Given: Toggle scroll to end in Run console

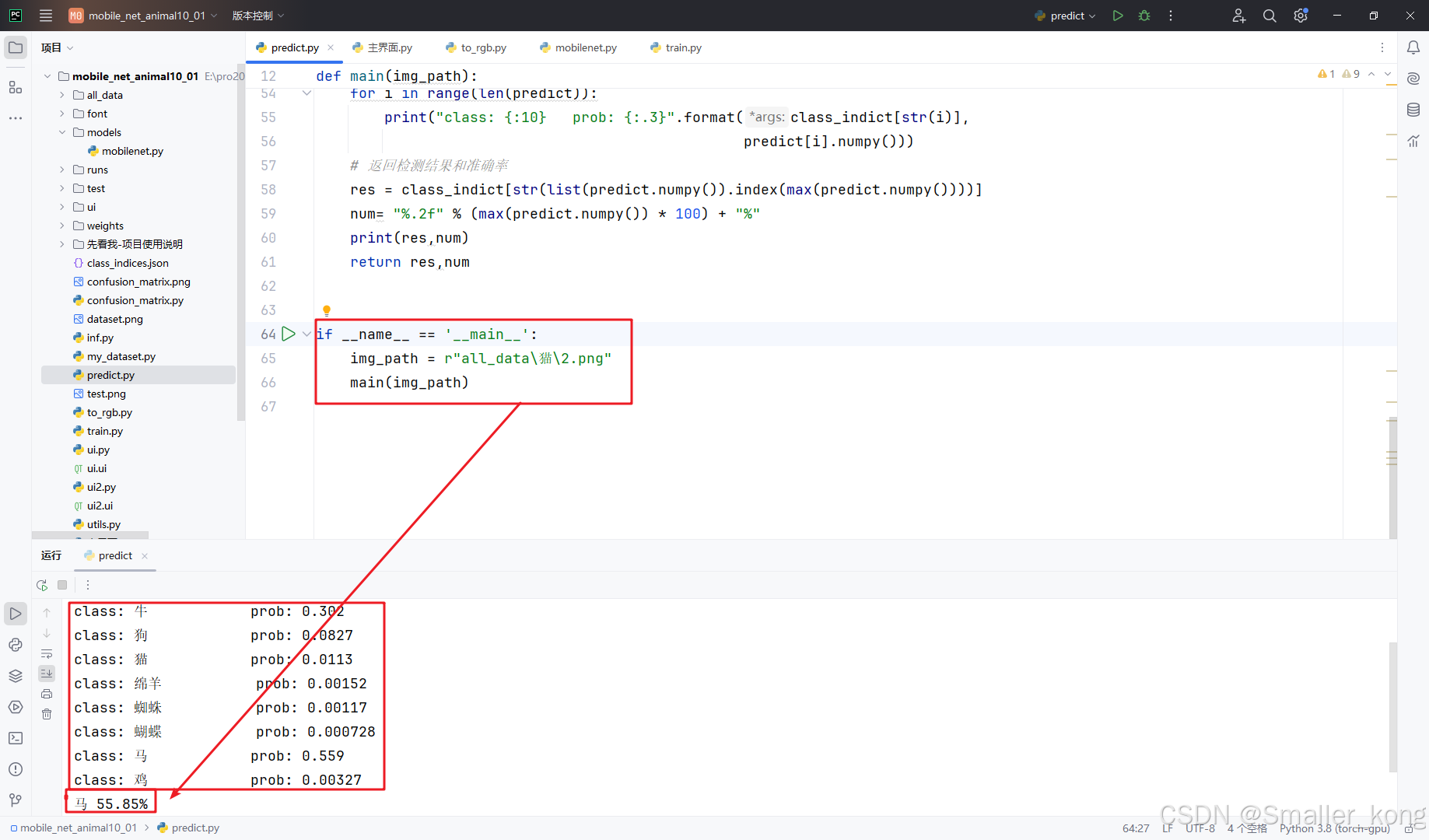Looking at the screenshot, I should (47, 674).
